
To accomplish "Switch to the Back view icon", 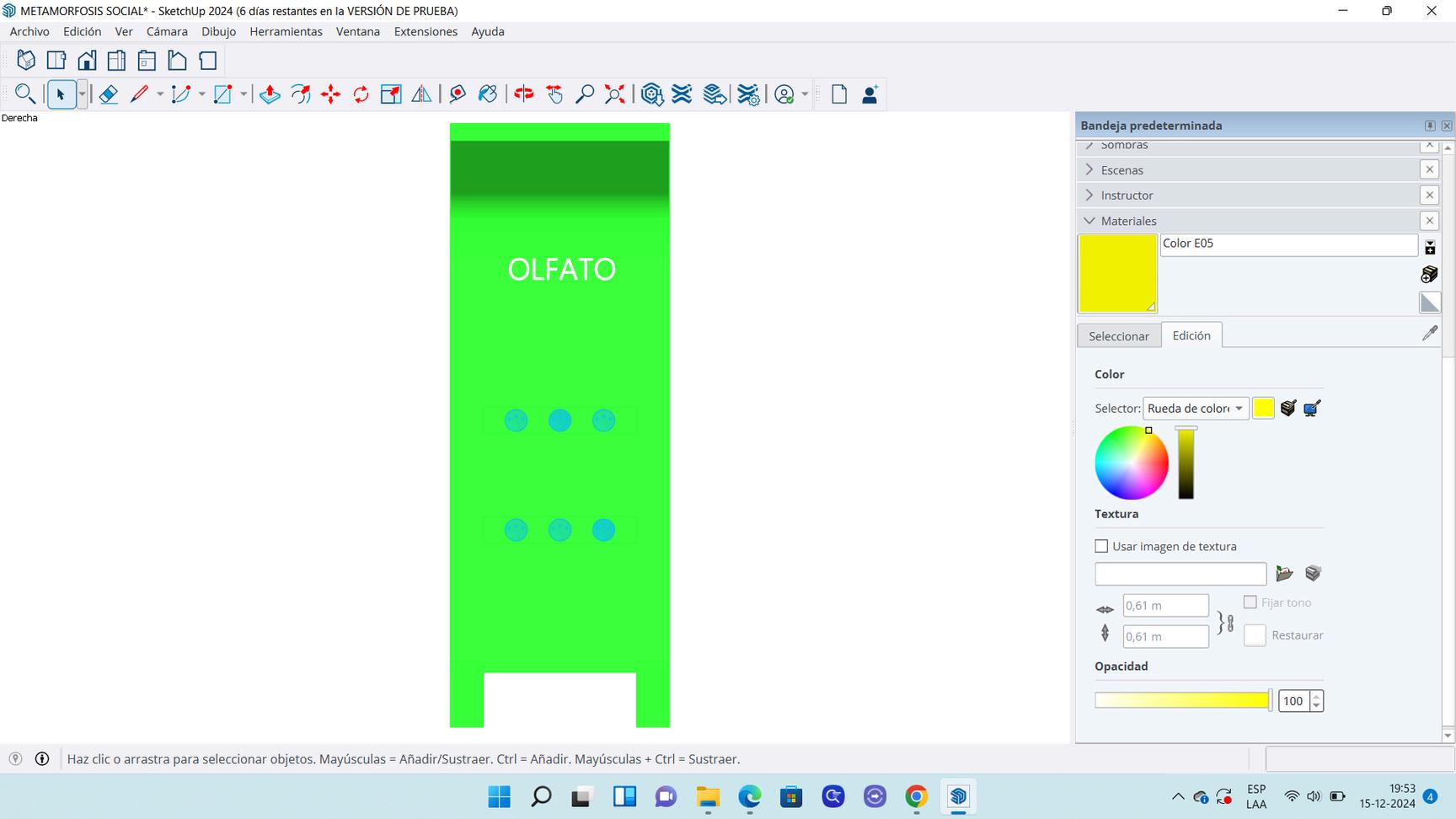I will coord(147,61).
